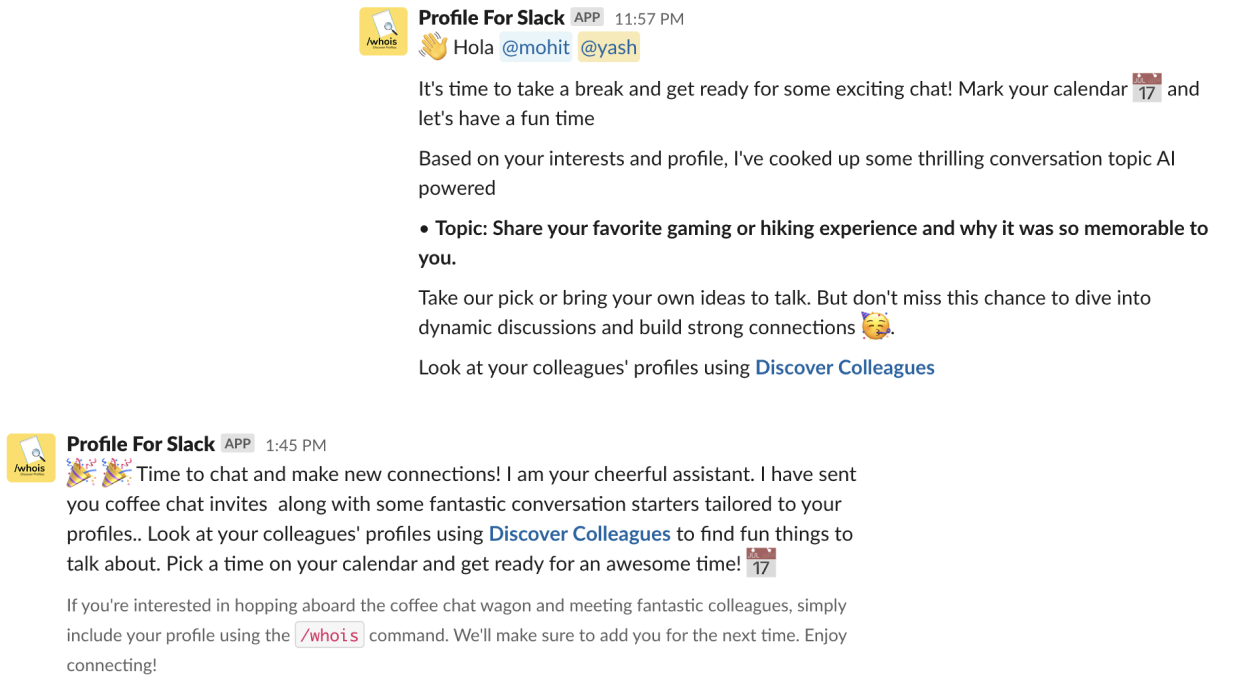Click the first party popper emoji
Screen dimensions: 1249x681
(81, 473)
